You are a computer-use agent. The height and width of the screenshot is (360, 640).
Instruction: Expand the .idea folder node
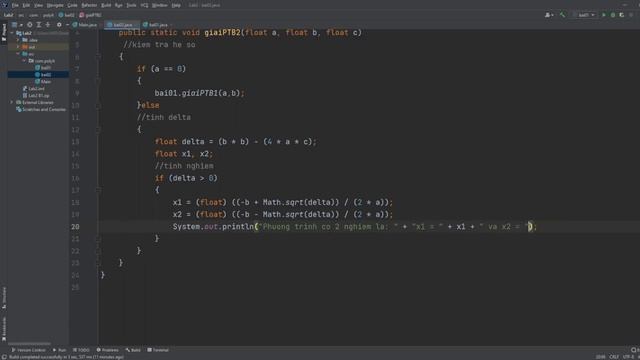(x=18, y=40)
